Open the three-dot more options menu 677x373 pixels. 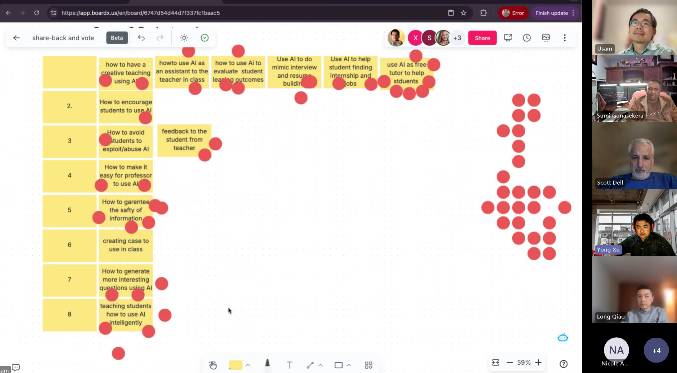564,38
